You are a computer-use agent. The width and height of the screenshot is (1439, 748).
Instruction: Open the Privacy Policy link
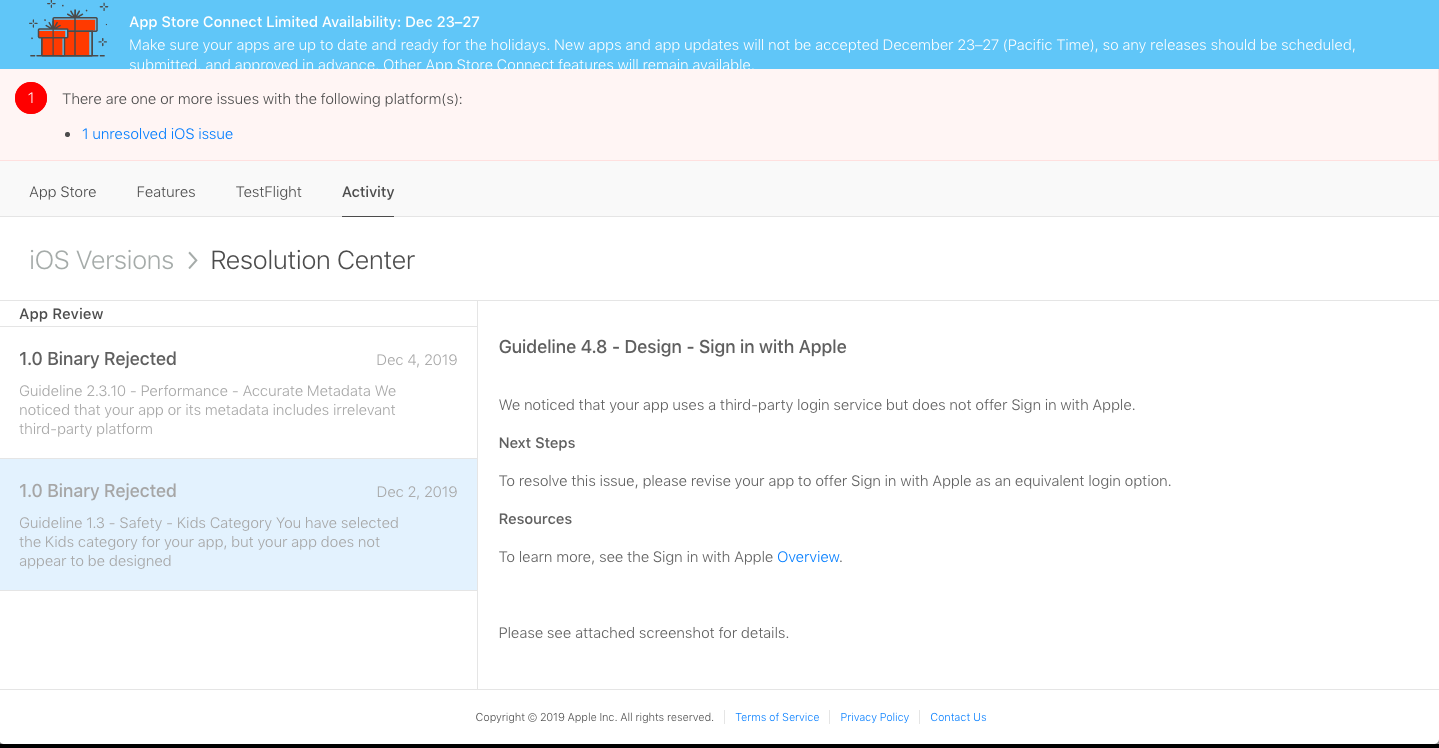pyautogui.click(x=874, y=717)
